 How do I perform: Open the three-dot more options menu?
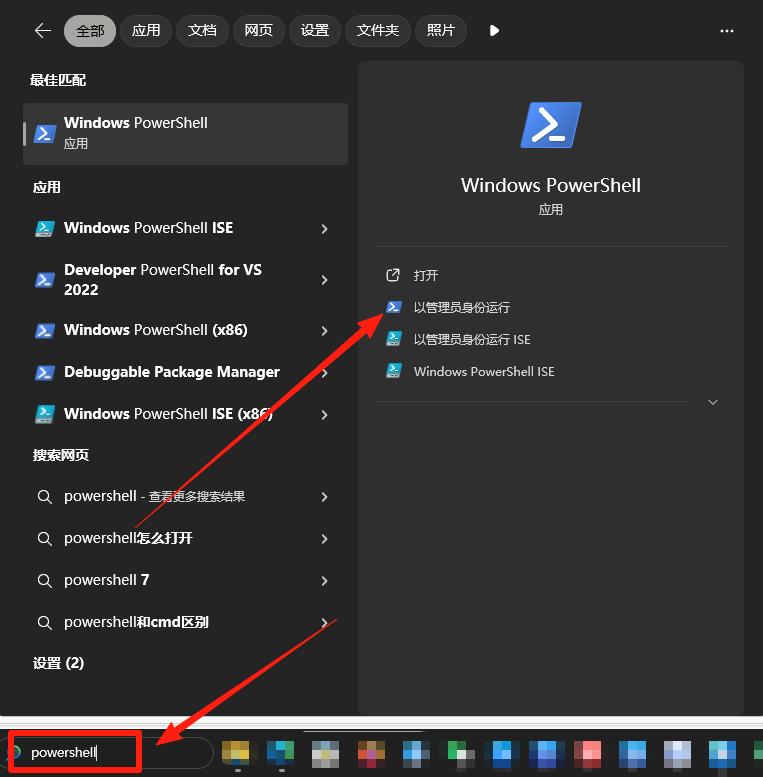[726, 31]
